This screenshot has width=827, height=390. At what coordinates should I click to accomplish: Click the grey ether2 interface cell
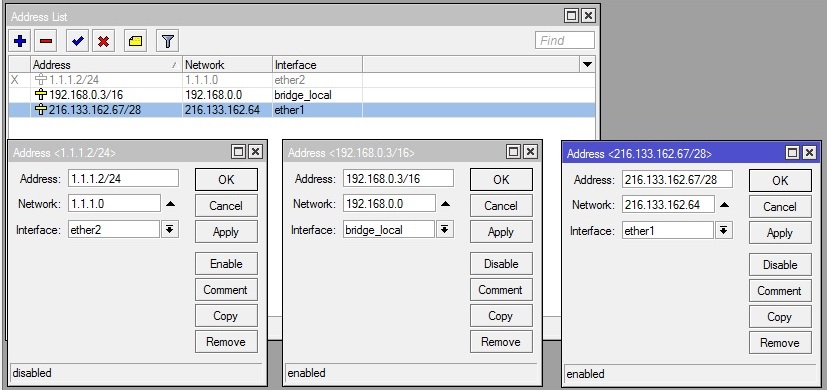click(318, 80)
